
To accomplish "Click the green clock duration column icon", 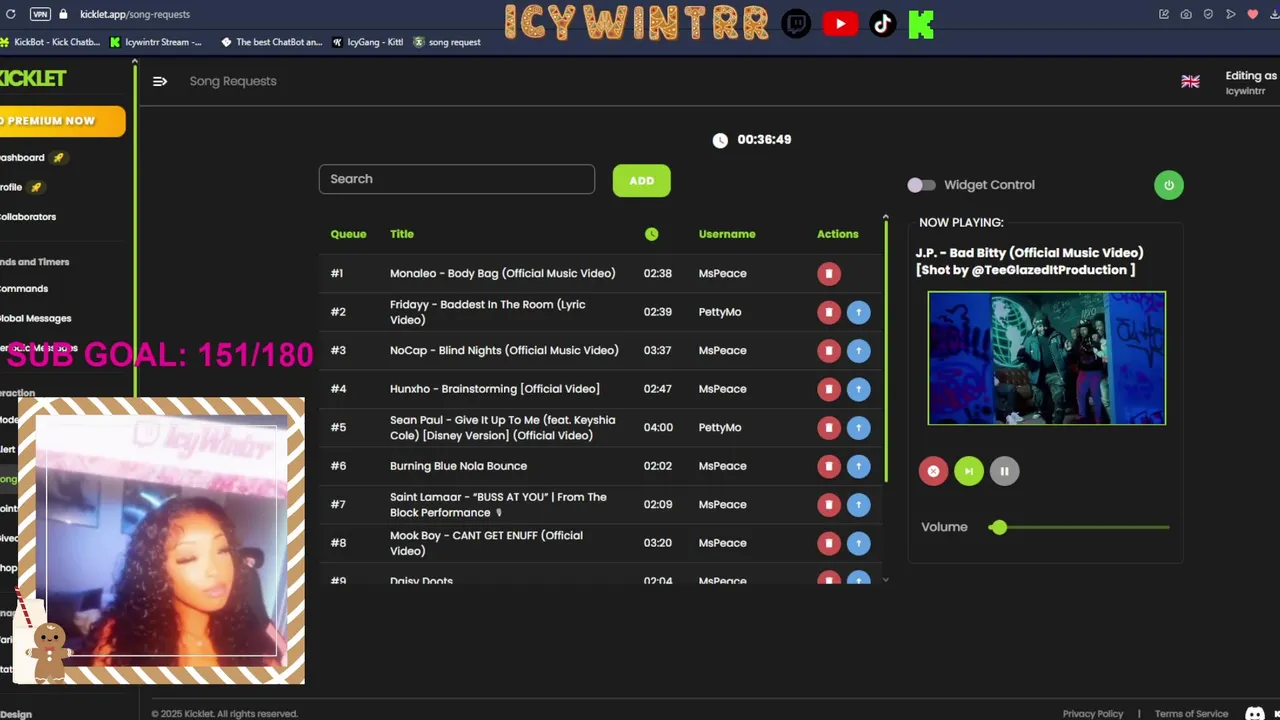I will pyautogui.click(x=652, y=234).
